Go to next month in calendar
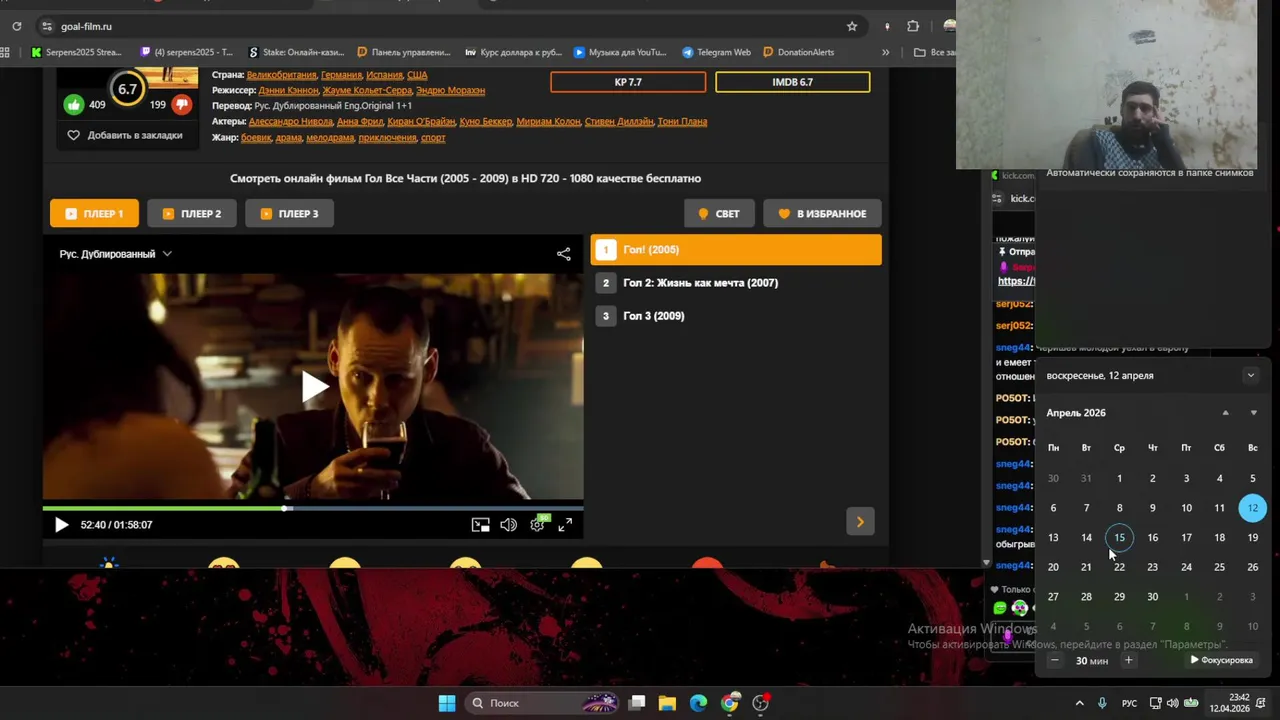Viewport: 1280px width, 720px height. [x=1253, y=413]
